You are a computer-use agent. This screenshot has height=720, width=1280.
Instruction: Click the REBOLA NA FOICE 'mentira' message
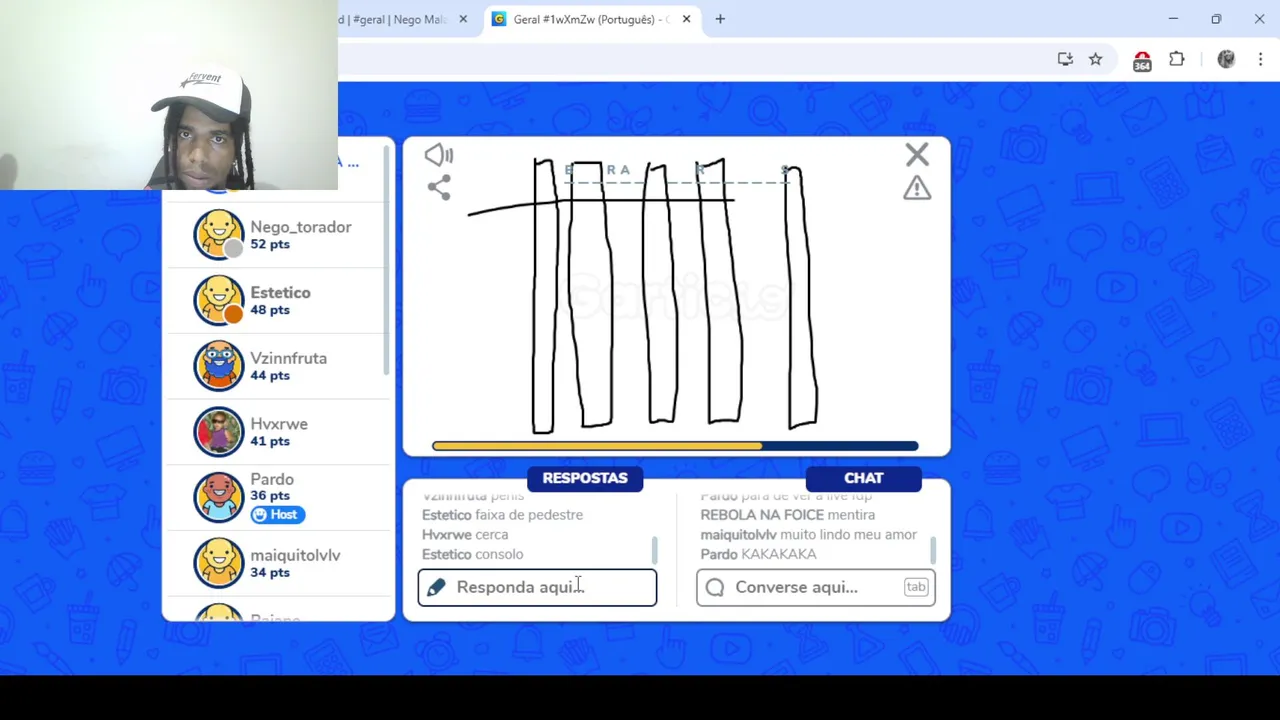click(x=851, y=515)
